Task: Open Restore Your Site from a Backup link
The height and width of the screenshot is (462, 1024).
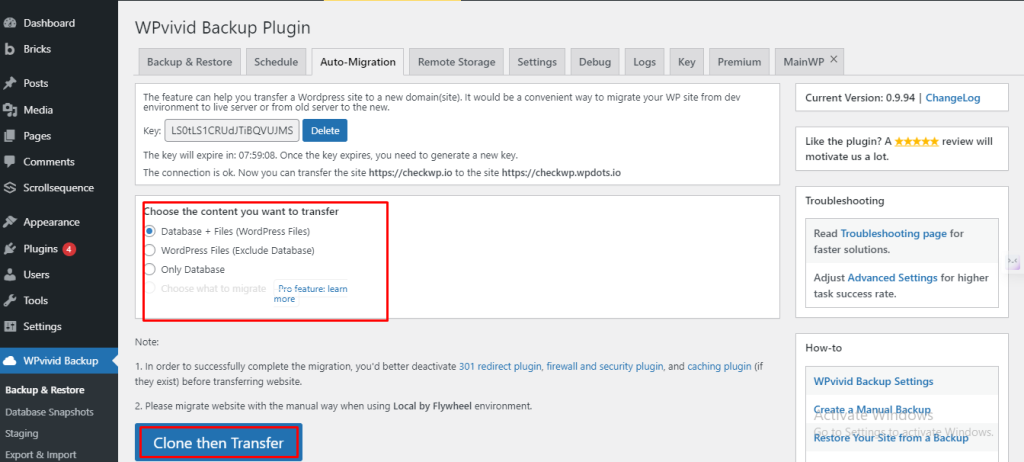Action: coord(891,438)
